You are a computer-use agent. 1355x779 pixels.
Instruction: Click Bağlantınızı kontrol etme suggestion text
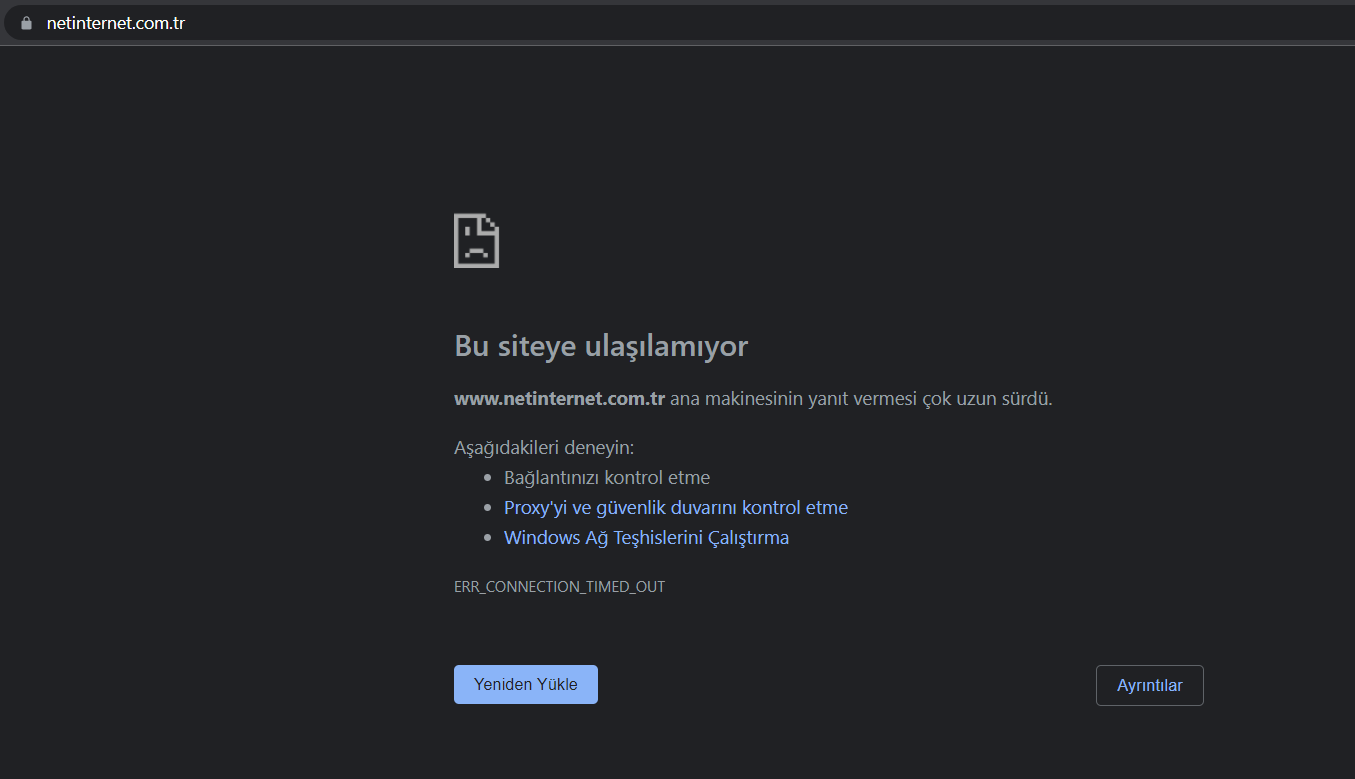(607, 478)
